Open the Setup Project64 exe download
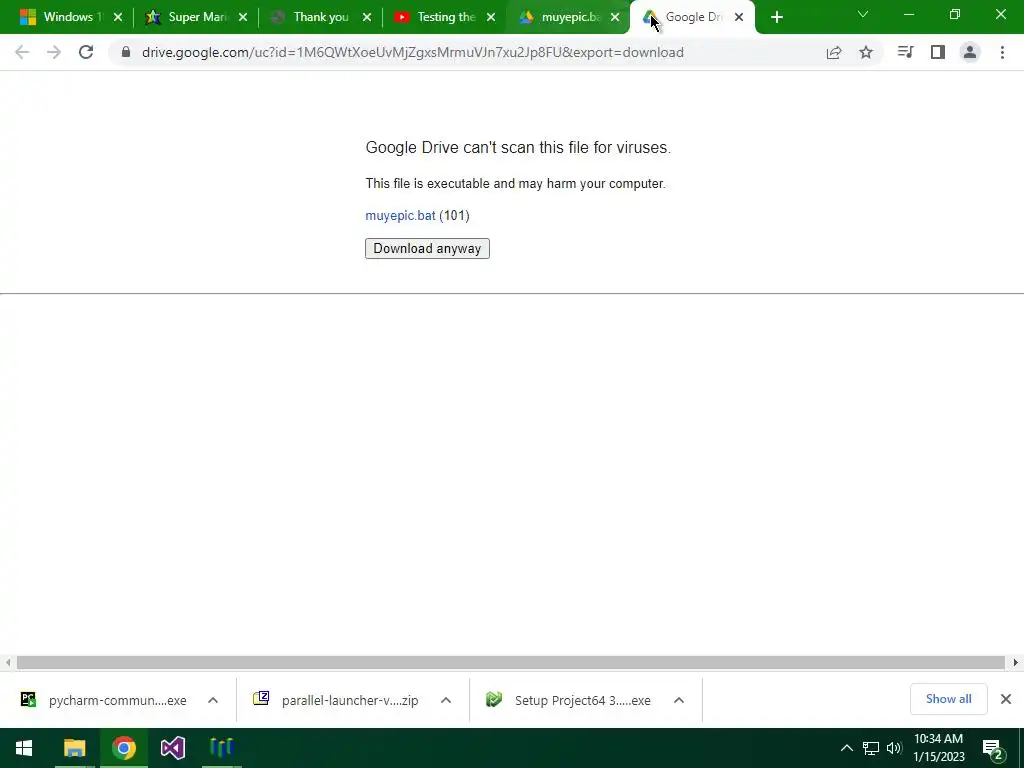Screen dimensions: 1024x768 [569, 700]
